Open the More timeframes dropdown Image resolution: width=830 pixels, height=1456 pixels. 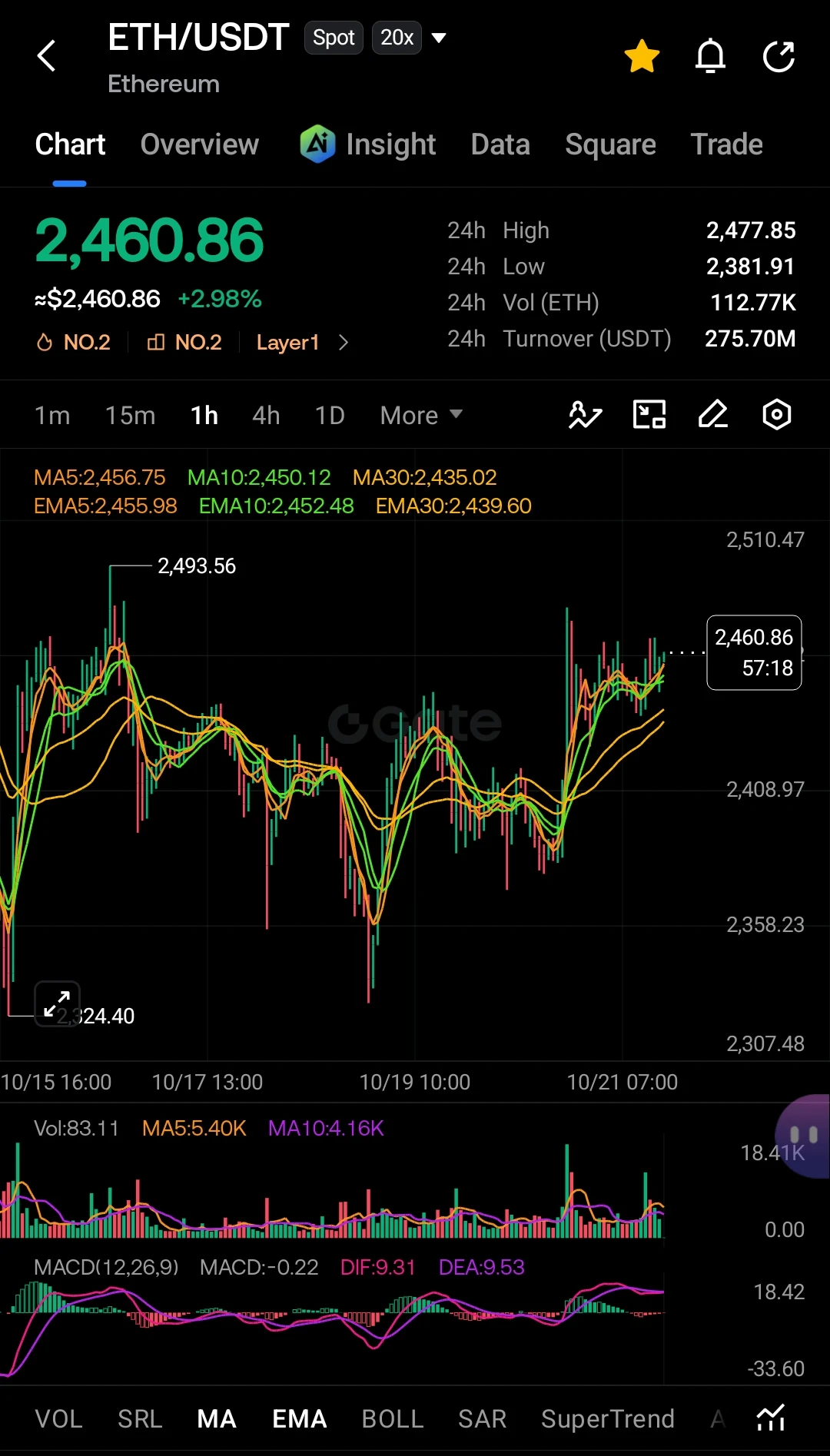click(421, 415)
